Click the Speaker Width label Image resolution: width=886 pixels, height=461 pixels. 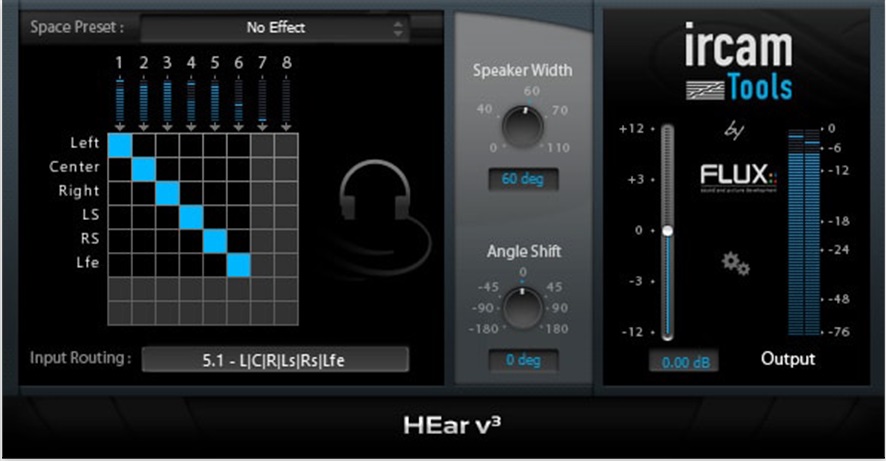(523, 71)
